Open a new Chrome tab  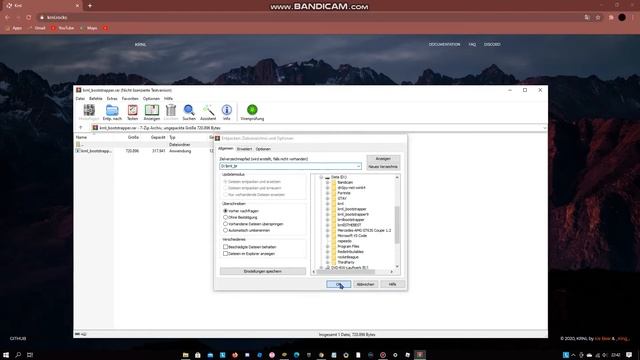click(x=90, y=6)
